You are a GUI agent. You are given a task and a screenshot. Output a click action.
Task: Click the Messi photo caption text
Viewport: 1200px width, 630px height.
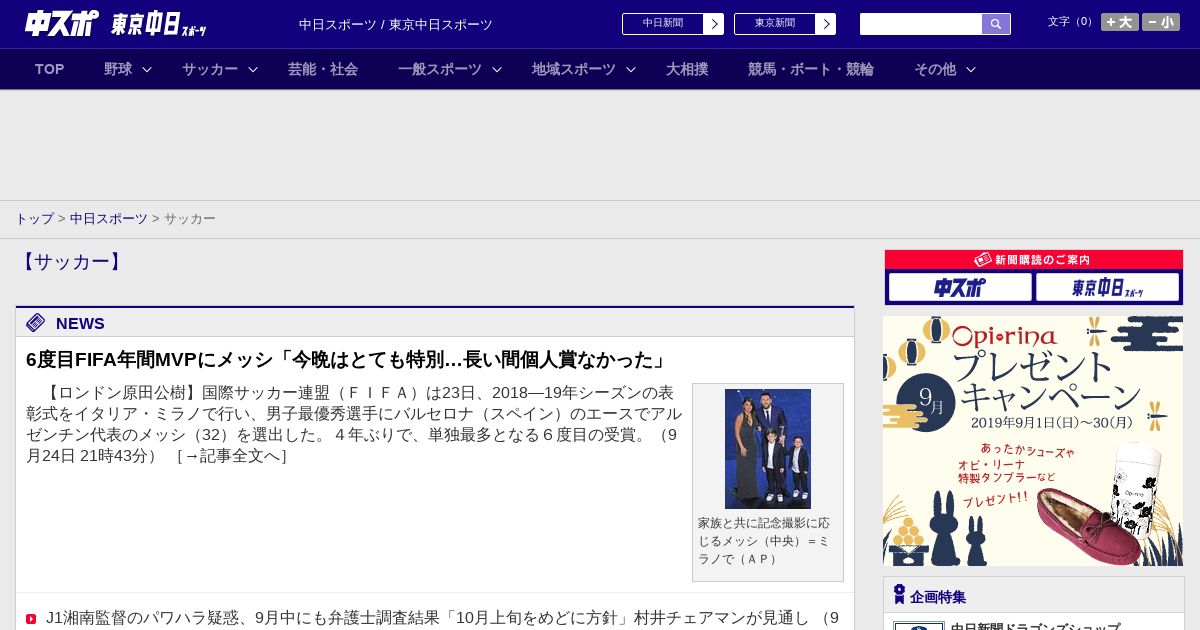click(765, 541)
